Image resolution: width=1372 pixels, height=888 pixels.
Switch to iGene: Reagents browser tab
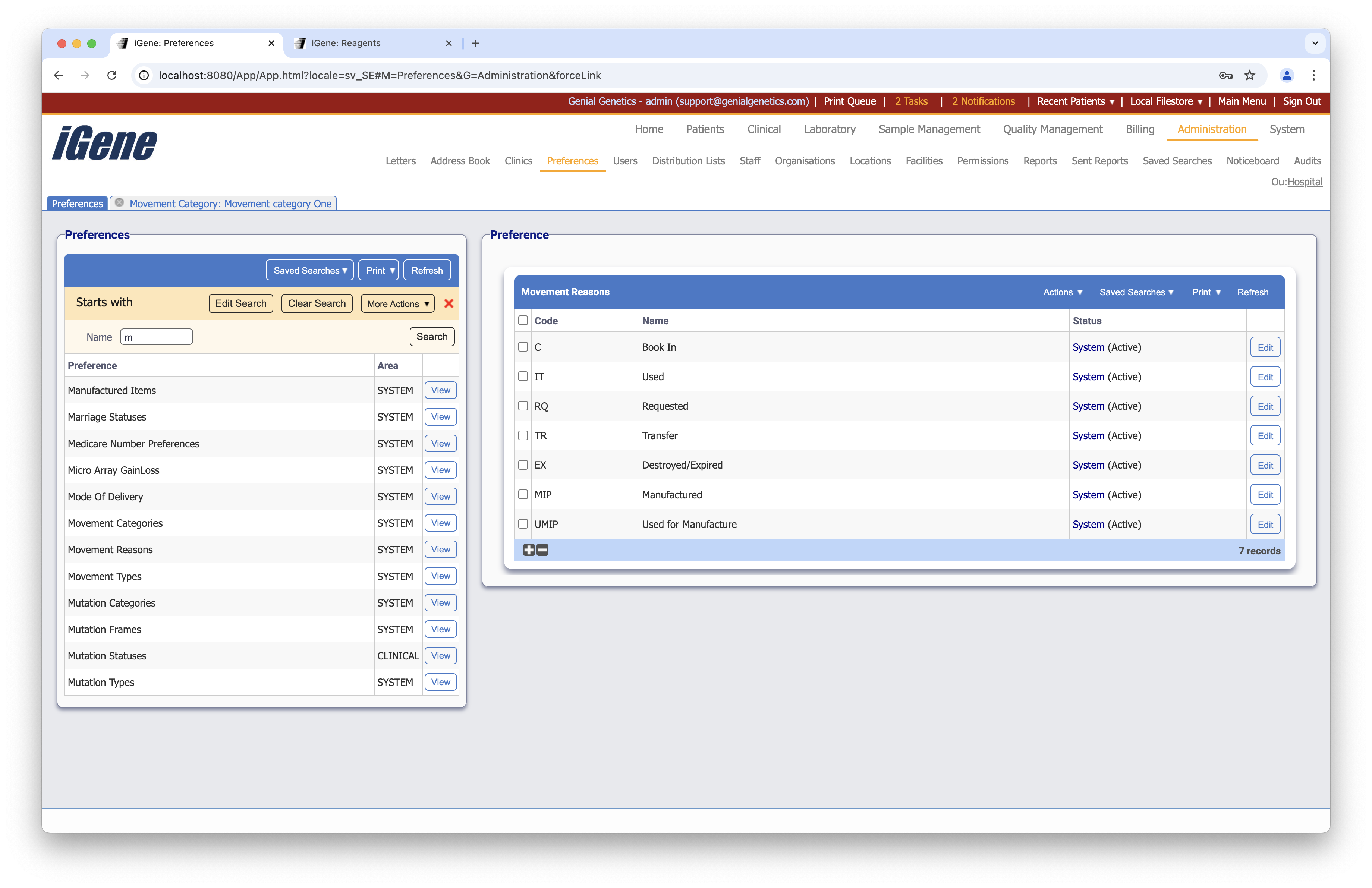click(x=346, y=43)
